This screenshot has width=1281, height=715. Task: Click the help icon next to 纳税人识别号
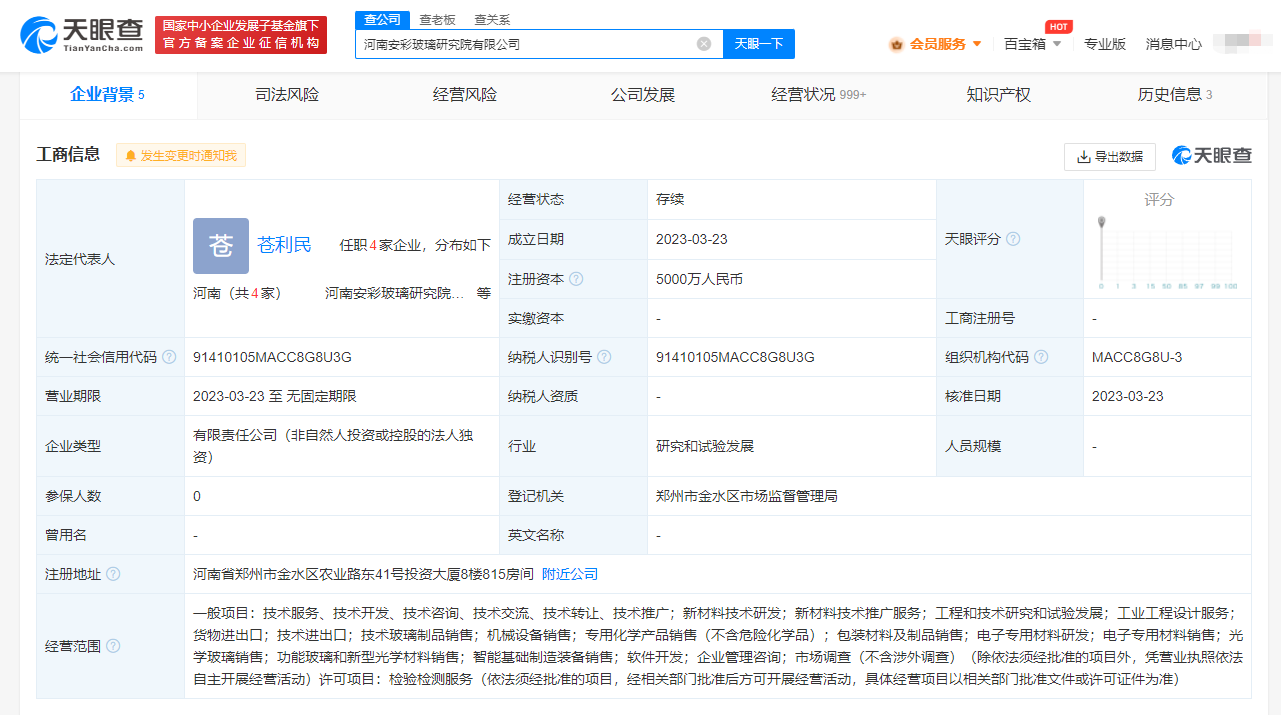click(604, 357)
